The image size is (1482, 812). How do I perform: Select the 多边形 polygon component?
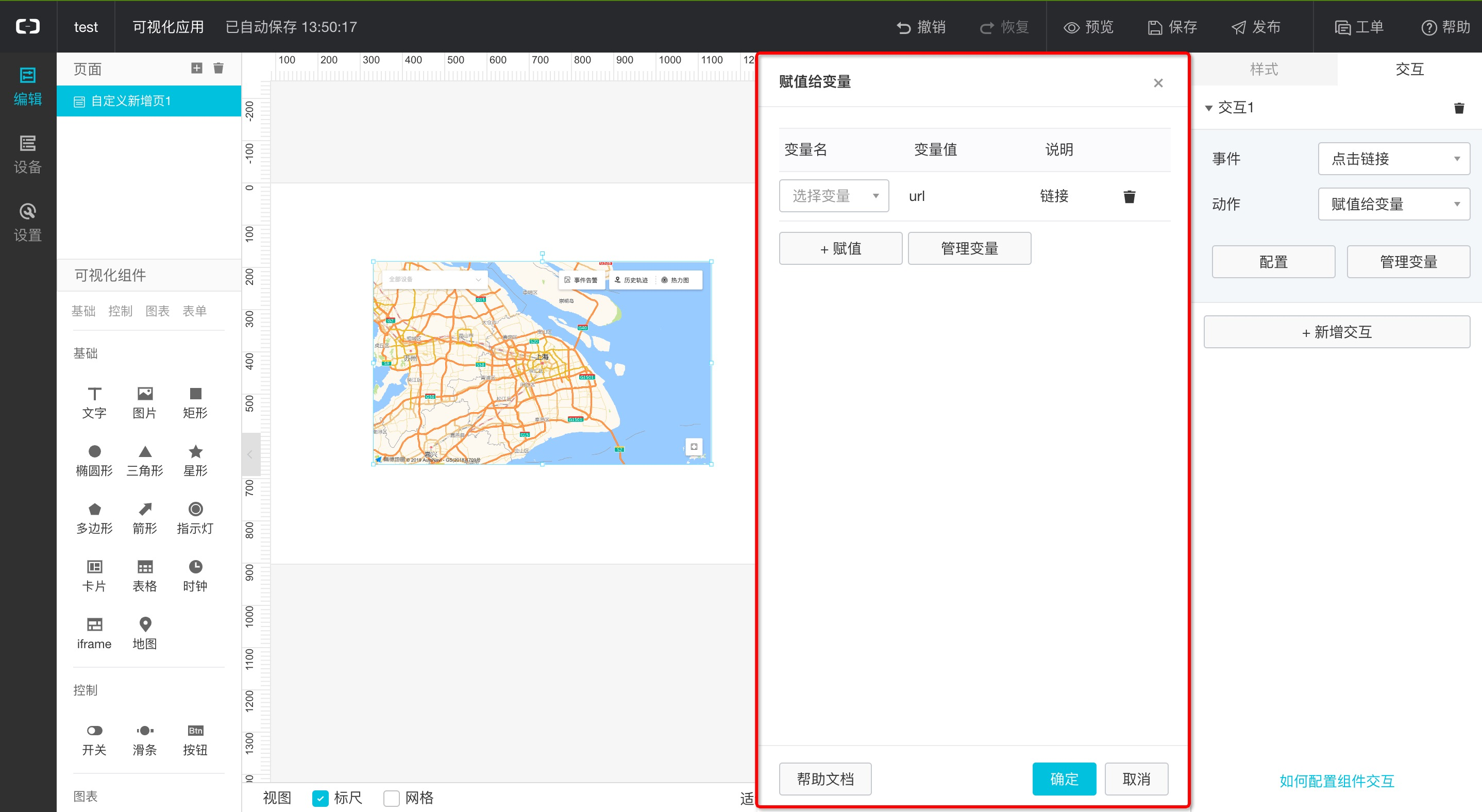94,518
